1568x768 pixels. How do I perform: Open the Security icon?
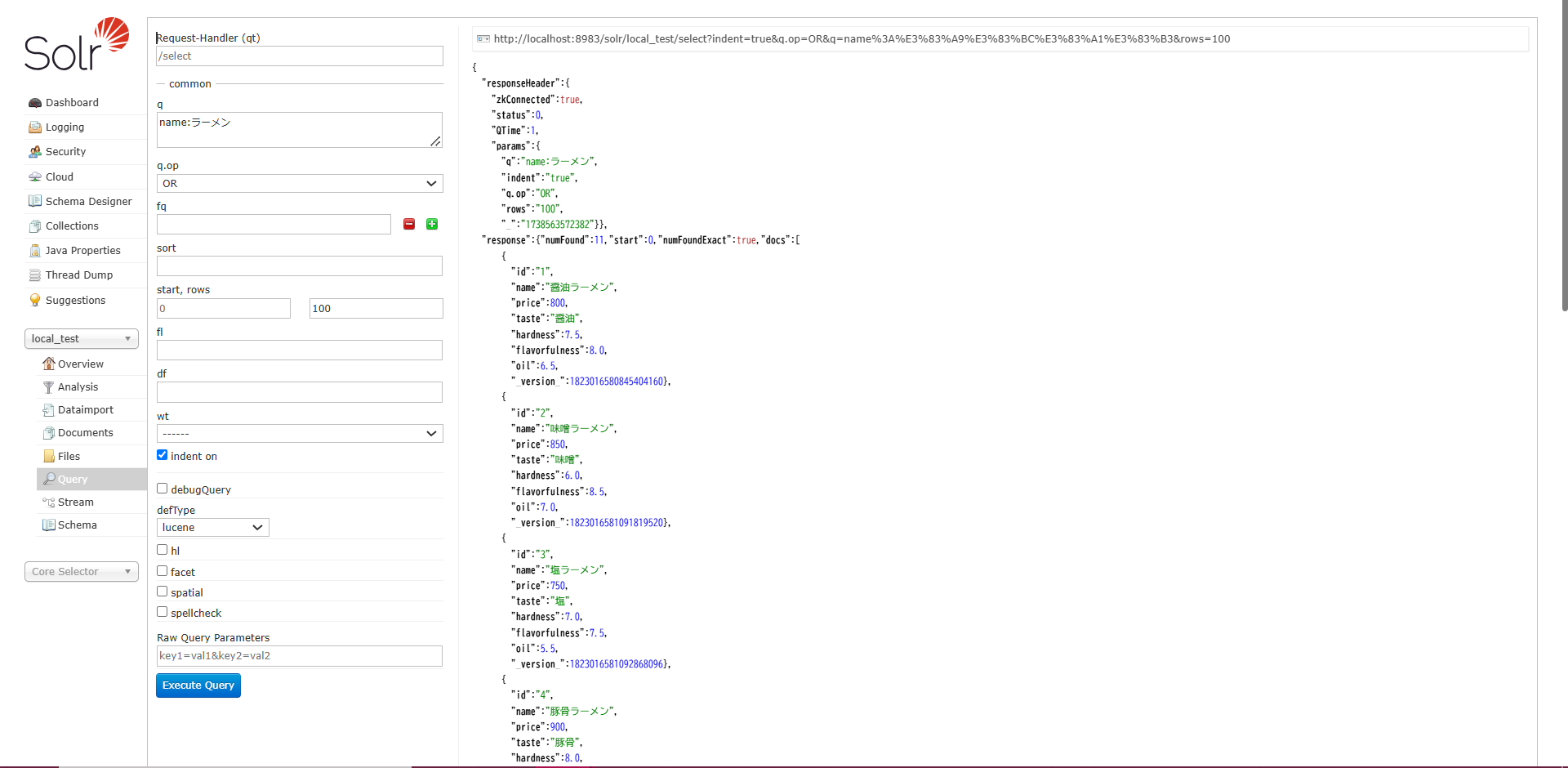(35, 152)
